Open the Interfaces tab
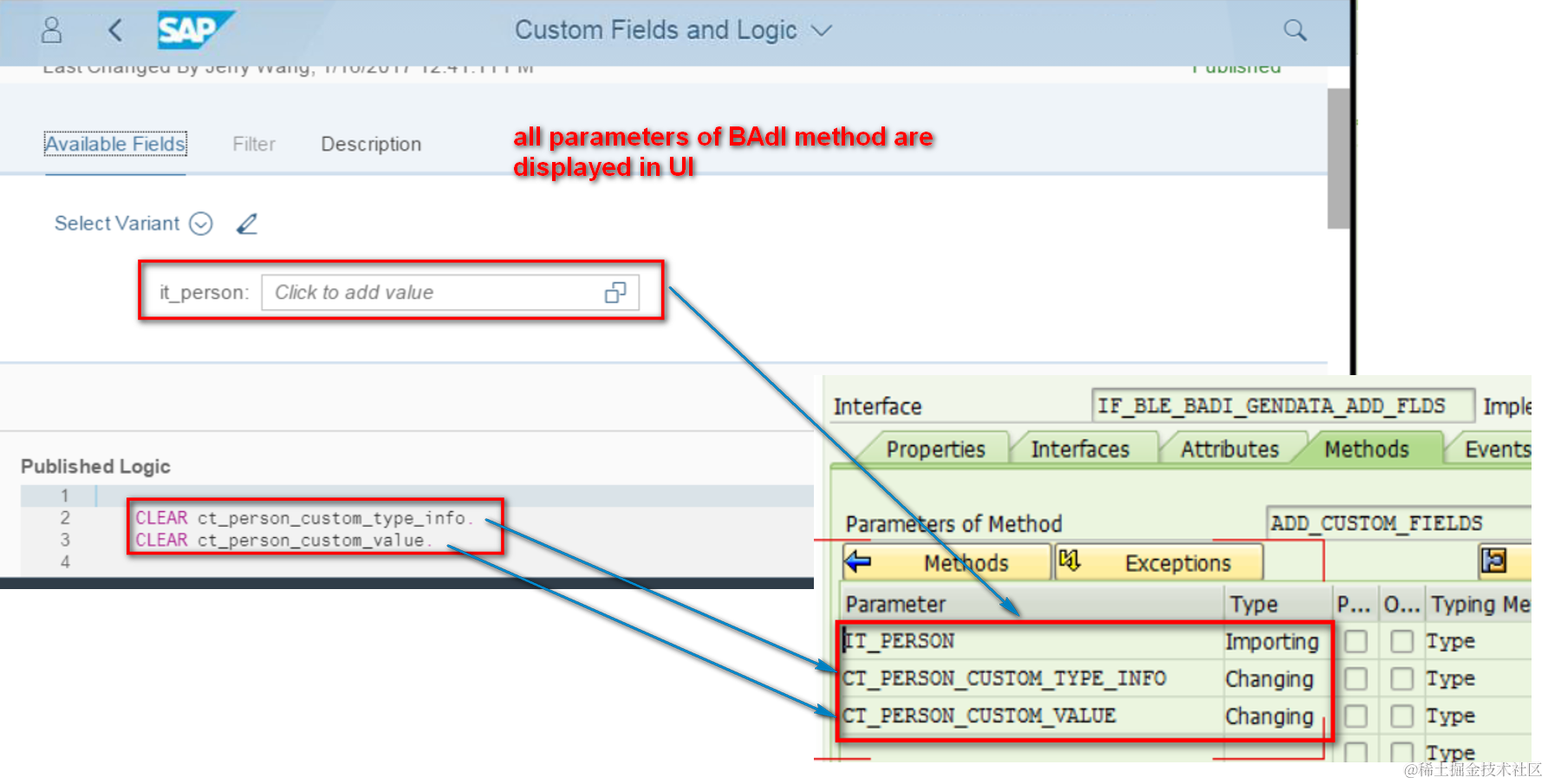The height and width of the screenshot is (784, 1548). click(x=1080, y=450)
